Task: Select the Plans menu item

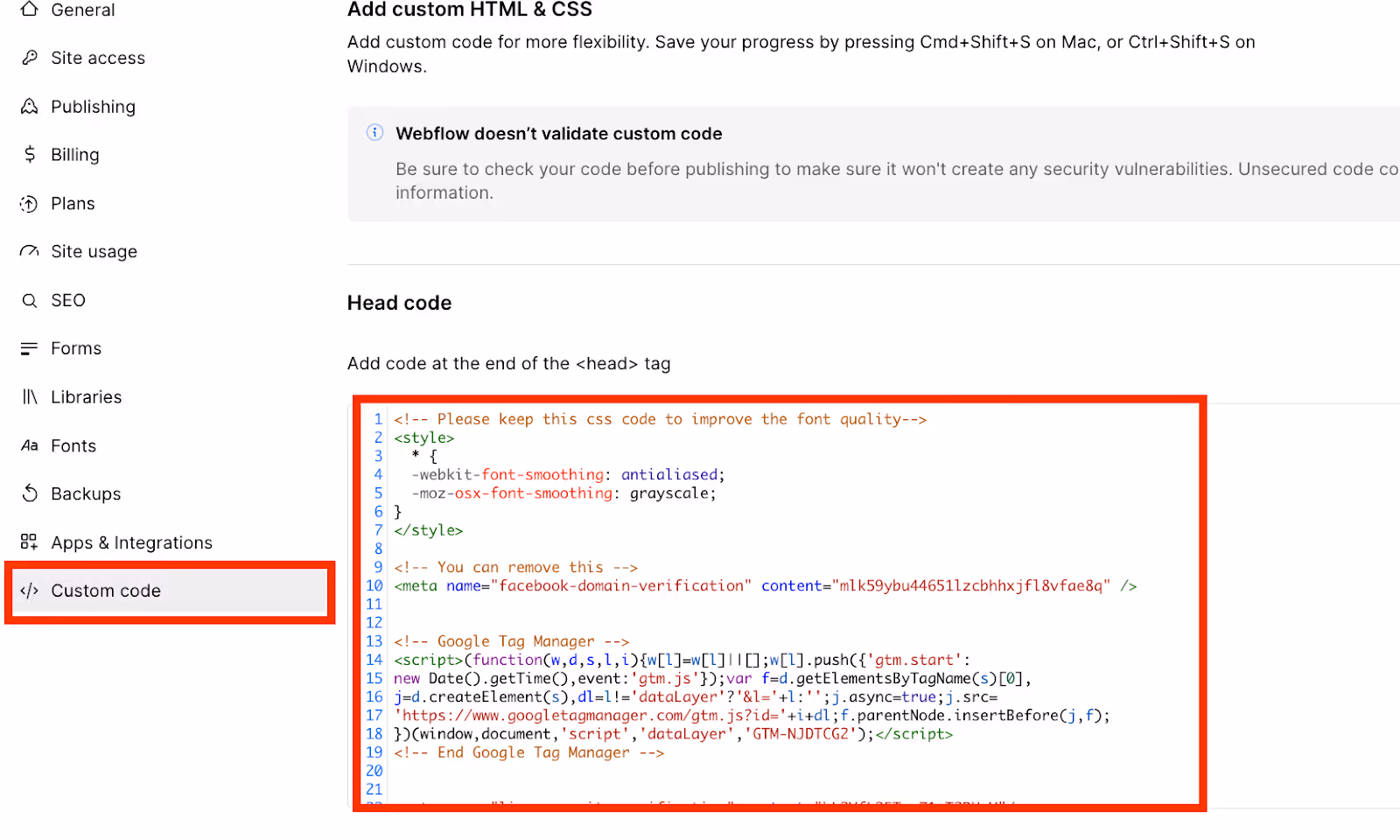Action: click(x=73, y=204)
